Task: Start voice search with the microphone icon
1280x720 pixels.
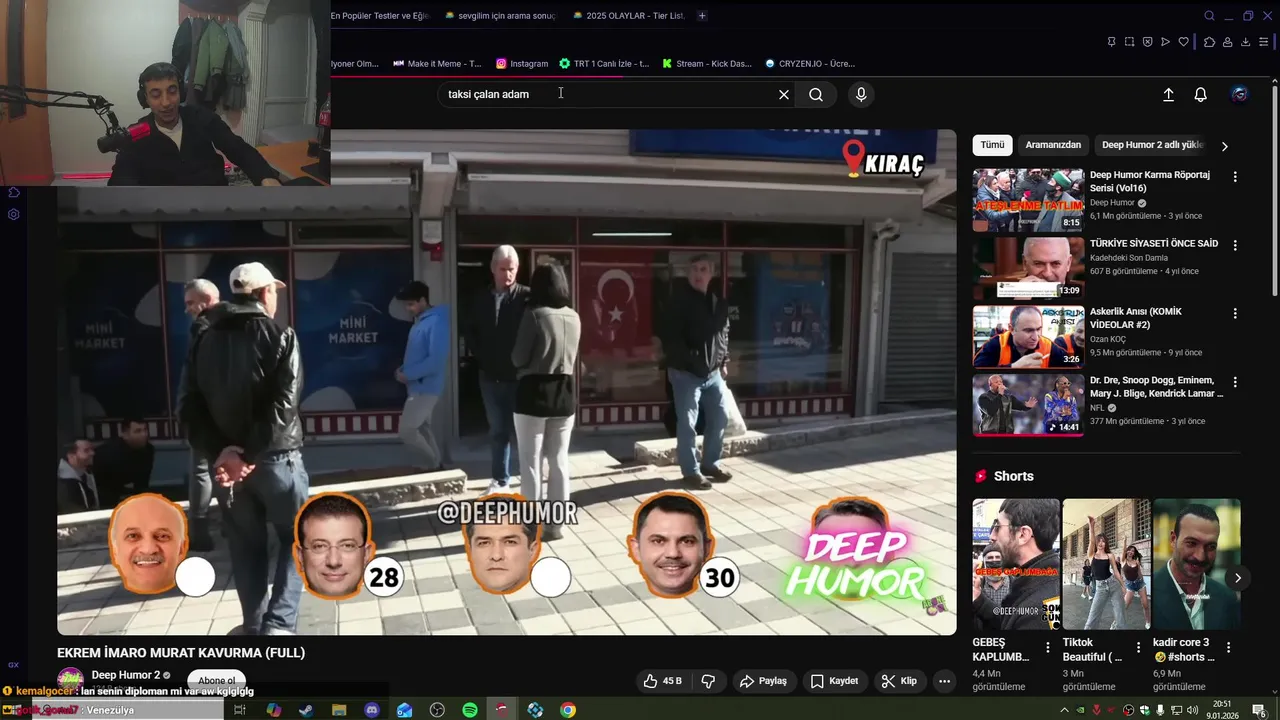Action: click(861, 94)
